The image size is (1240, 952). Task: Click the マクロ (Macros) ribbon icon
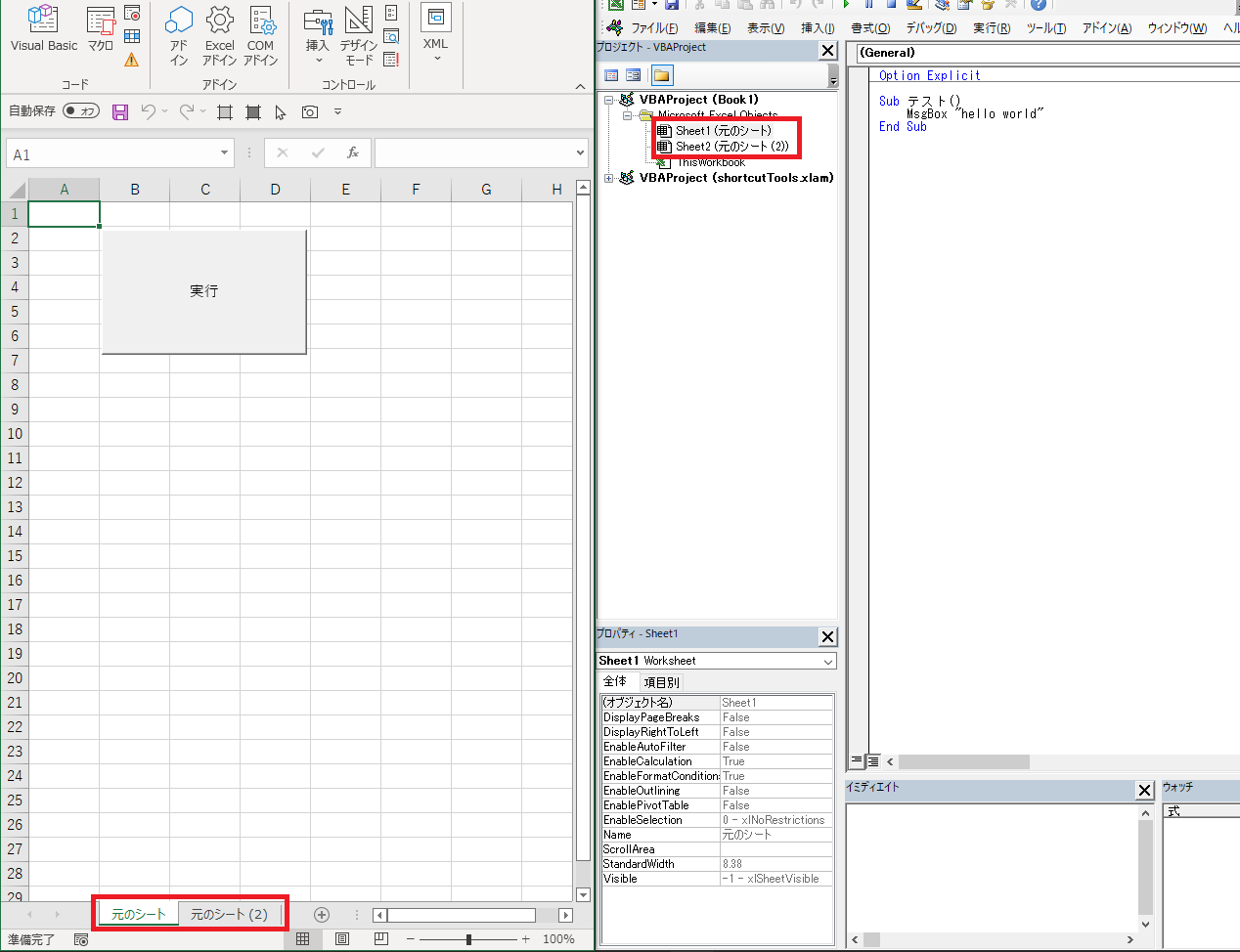pos(101,29)
